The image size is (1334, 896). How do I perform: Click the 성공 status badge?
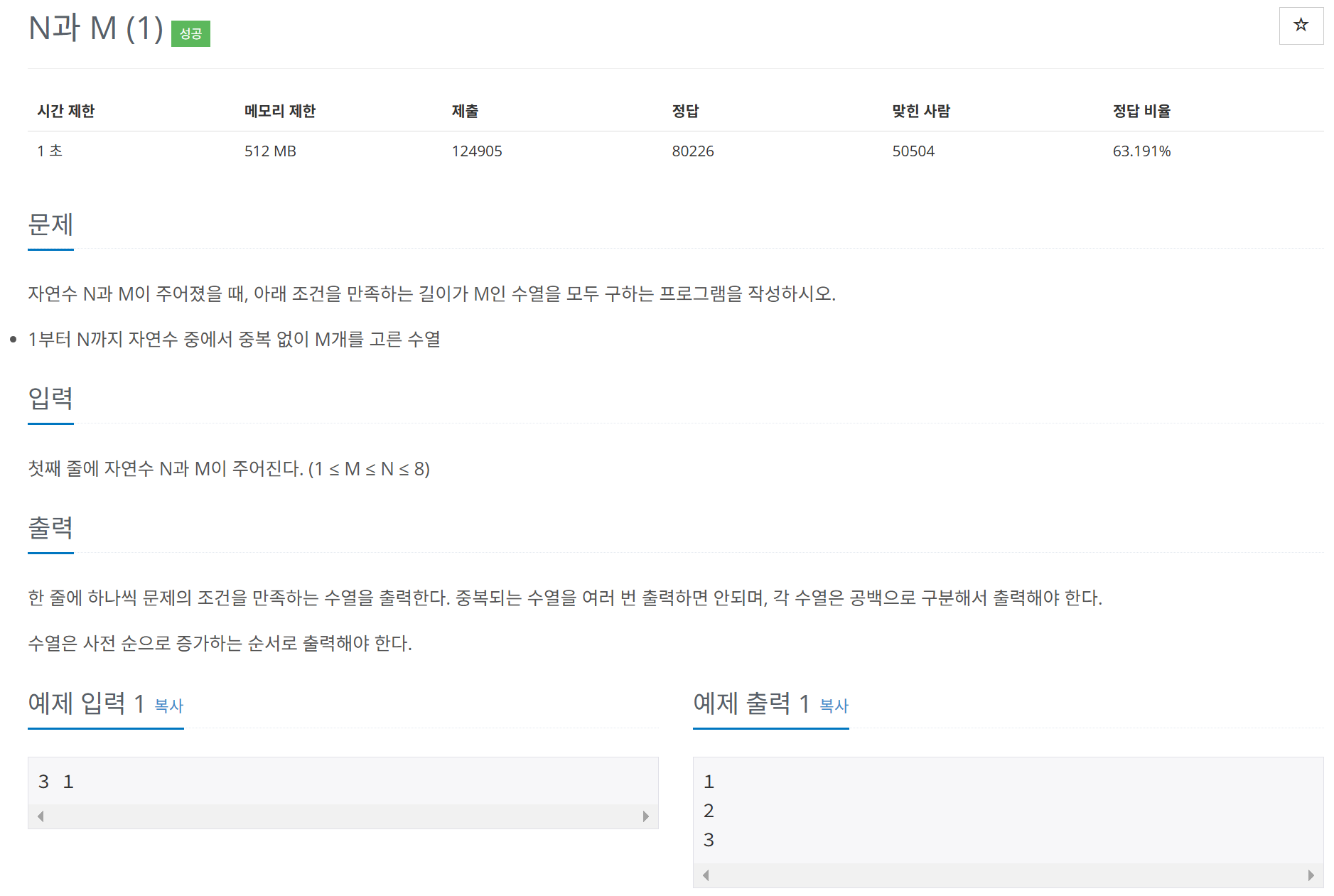(x=190, y=32)
